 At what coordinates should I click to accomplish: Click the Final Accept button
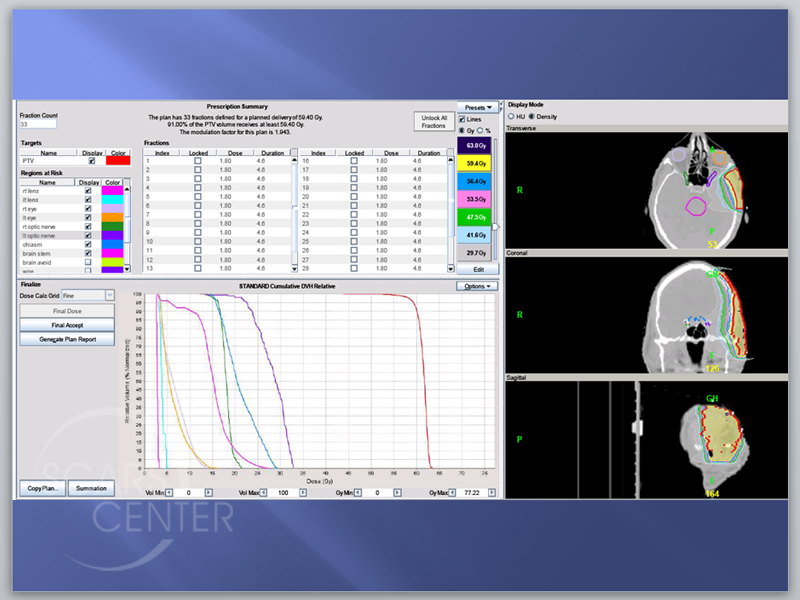(x=67, y=325)
